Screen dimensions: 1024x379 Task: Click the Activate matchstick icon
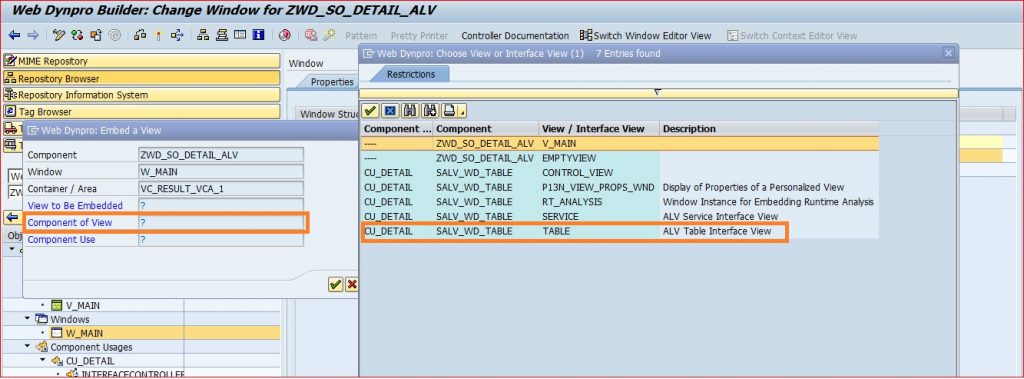point(157,35)
